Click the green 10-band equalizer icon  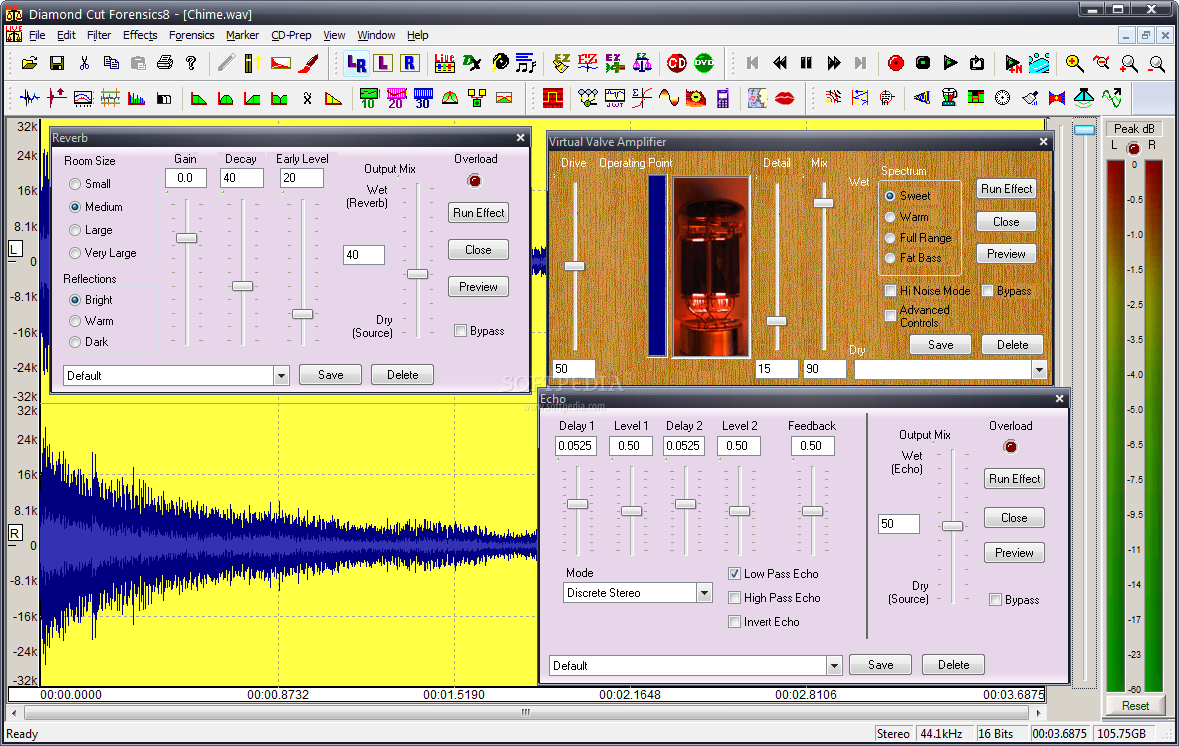coord(368,98)
